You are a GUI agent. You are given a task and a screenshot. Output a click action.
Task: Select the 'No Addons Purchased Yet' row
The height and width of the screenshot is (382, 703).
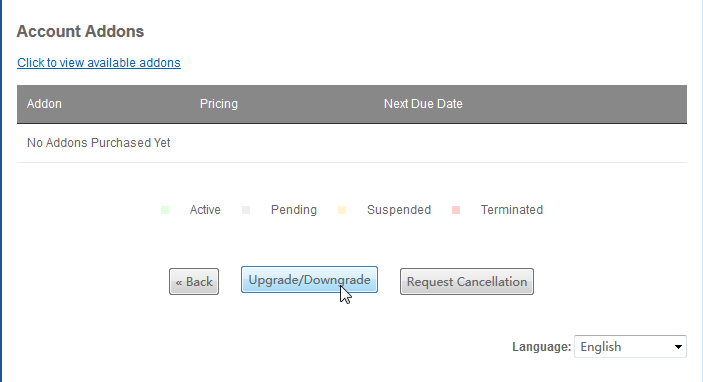(352, 143)
